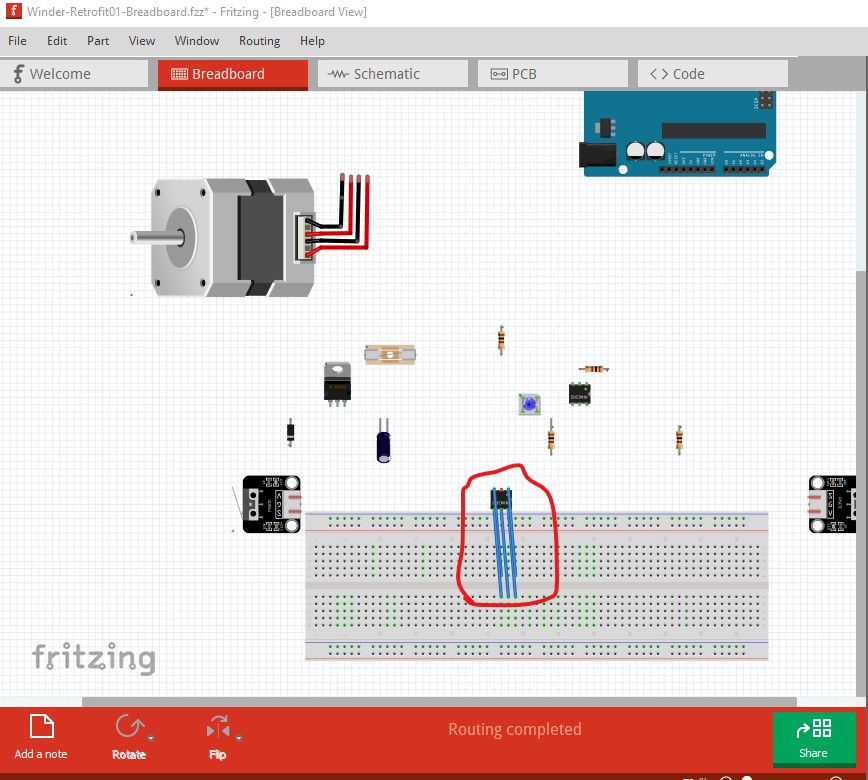
Task: Click the Add a note button
Action: [x=41, y=737]
